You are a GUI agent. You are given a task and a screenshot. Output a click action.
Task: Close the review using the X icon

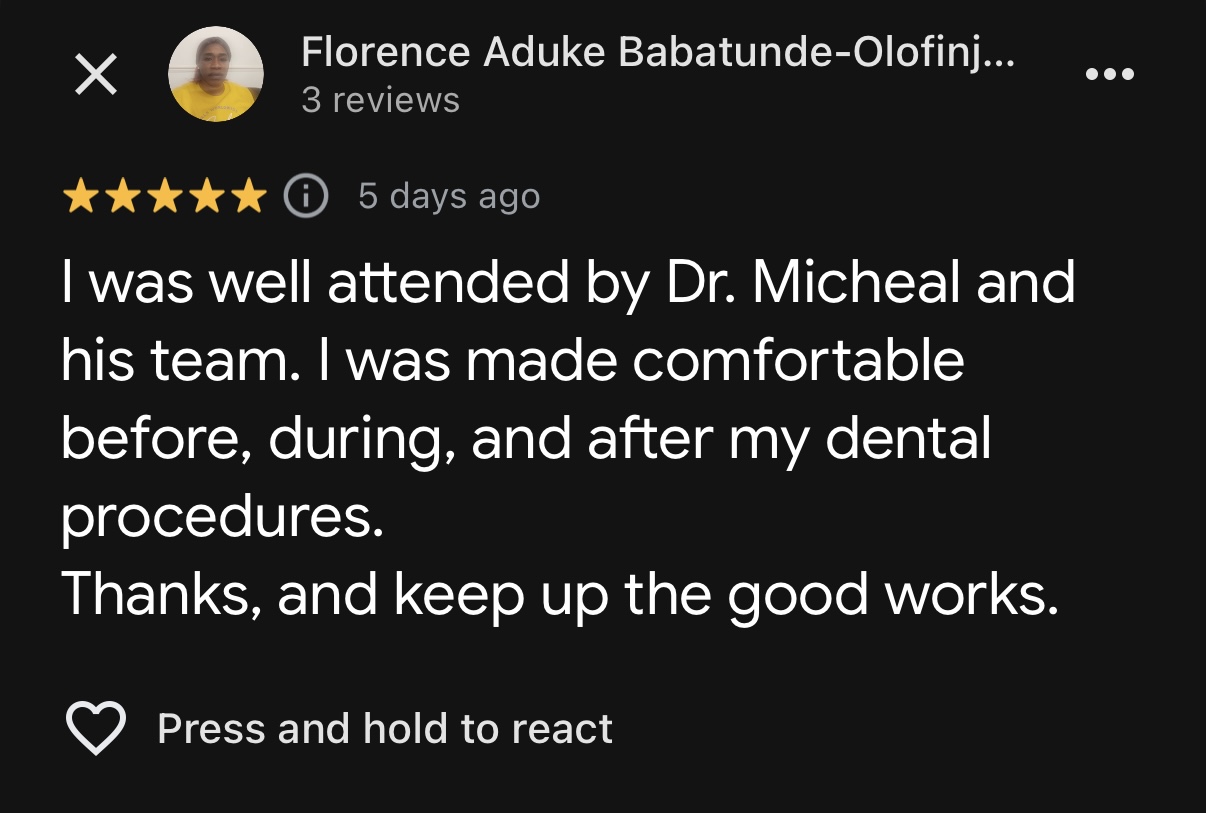[x=96, y=76]
